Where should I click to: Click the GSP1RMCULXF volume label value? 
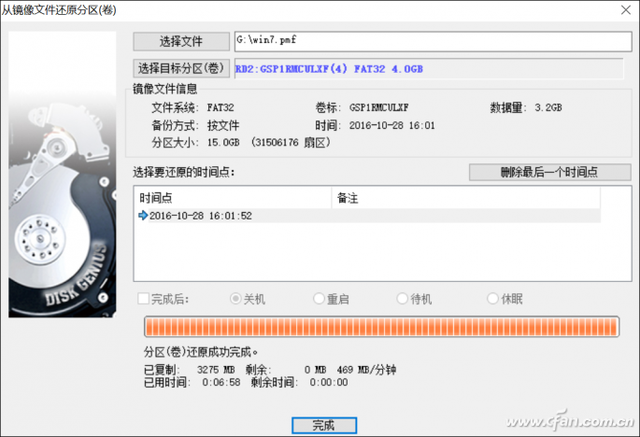379,108
